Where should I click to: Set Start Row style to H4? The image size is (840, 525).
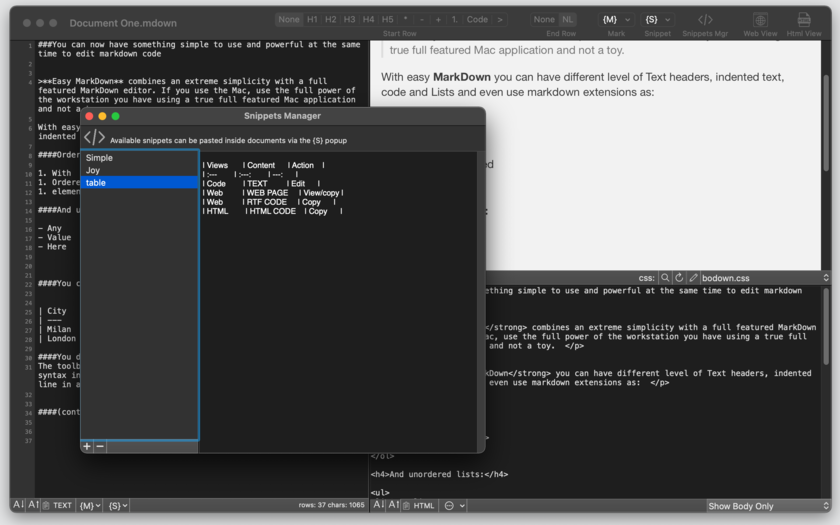point(369,19)
